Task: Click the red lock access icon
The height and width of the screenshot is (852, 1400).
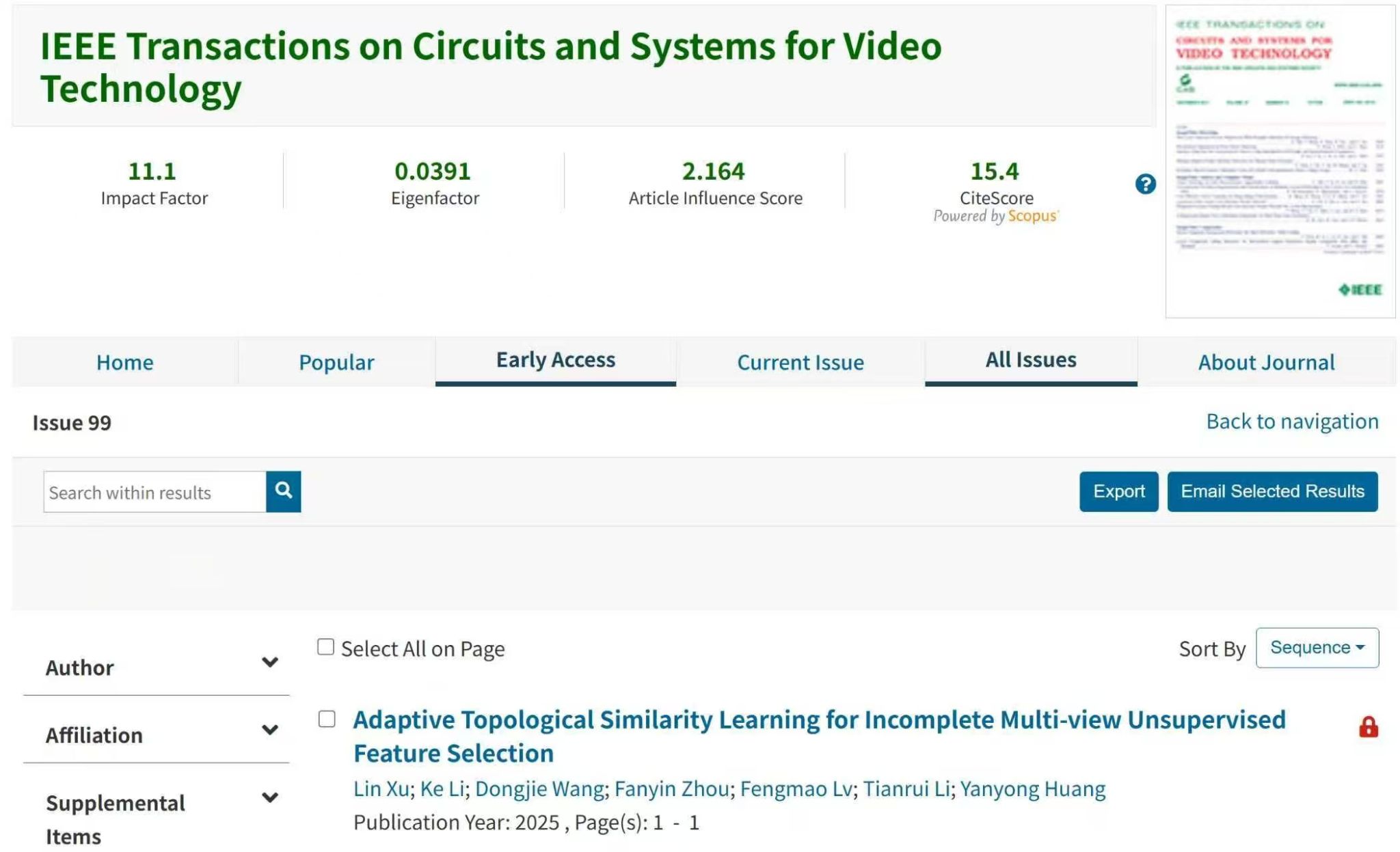Action: pyautogui.click(x=1368, y=726)
